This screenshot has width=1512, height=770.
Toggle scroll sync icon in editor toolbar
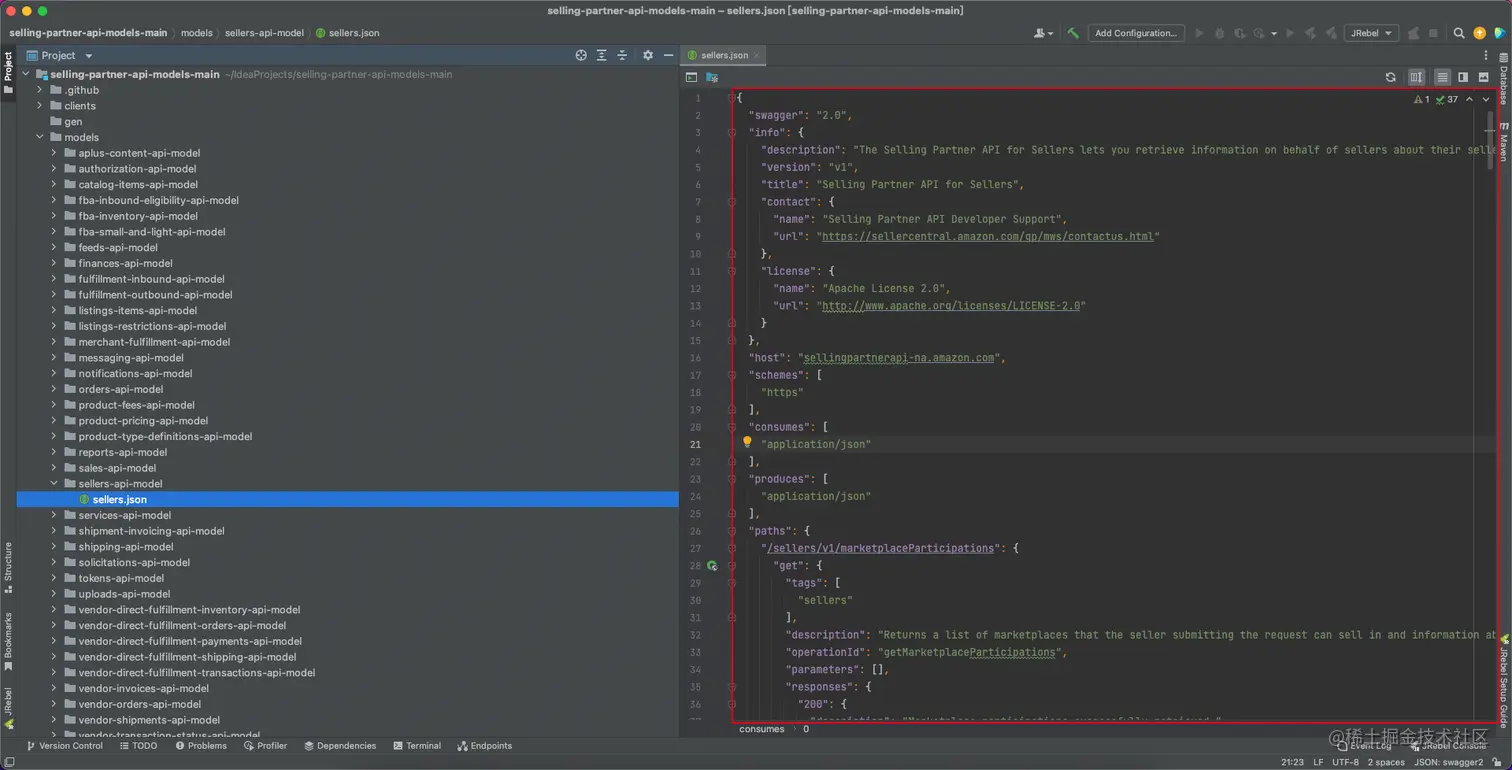1416,77
